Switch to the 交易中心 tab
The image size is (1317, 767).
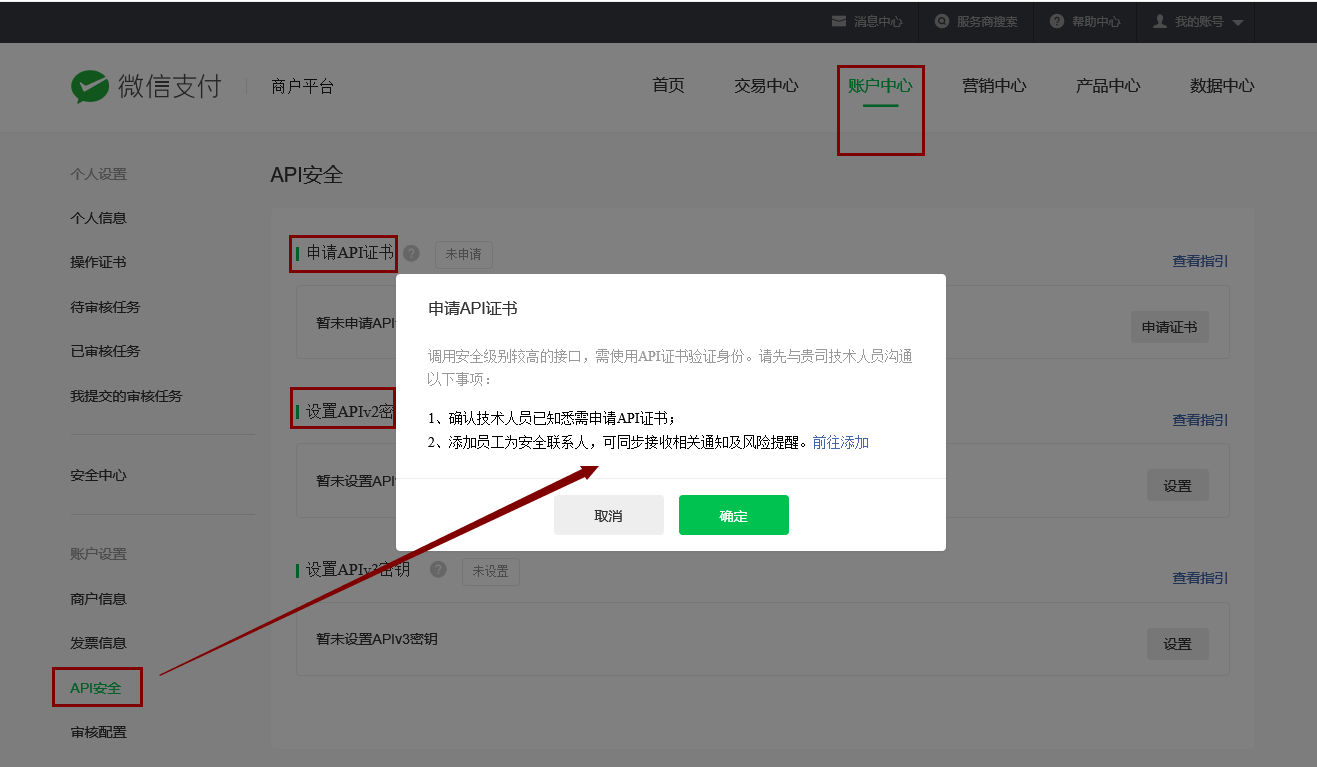pyautogui.click(x=766, y=86)
